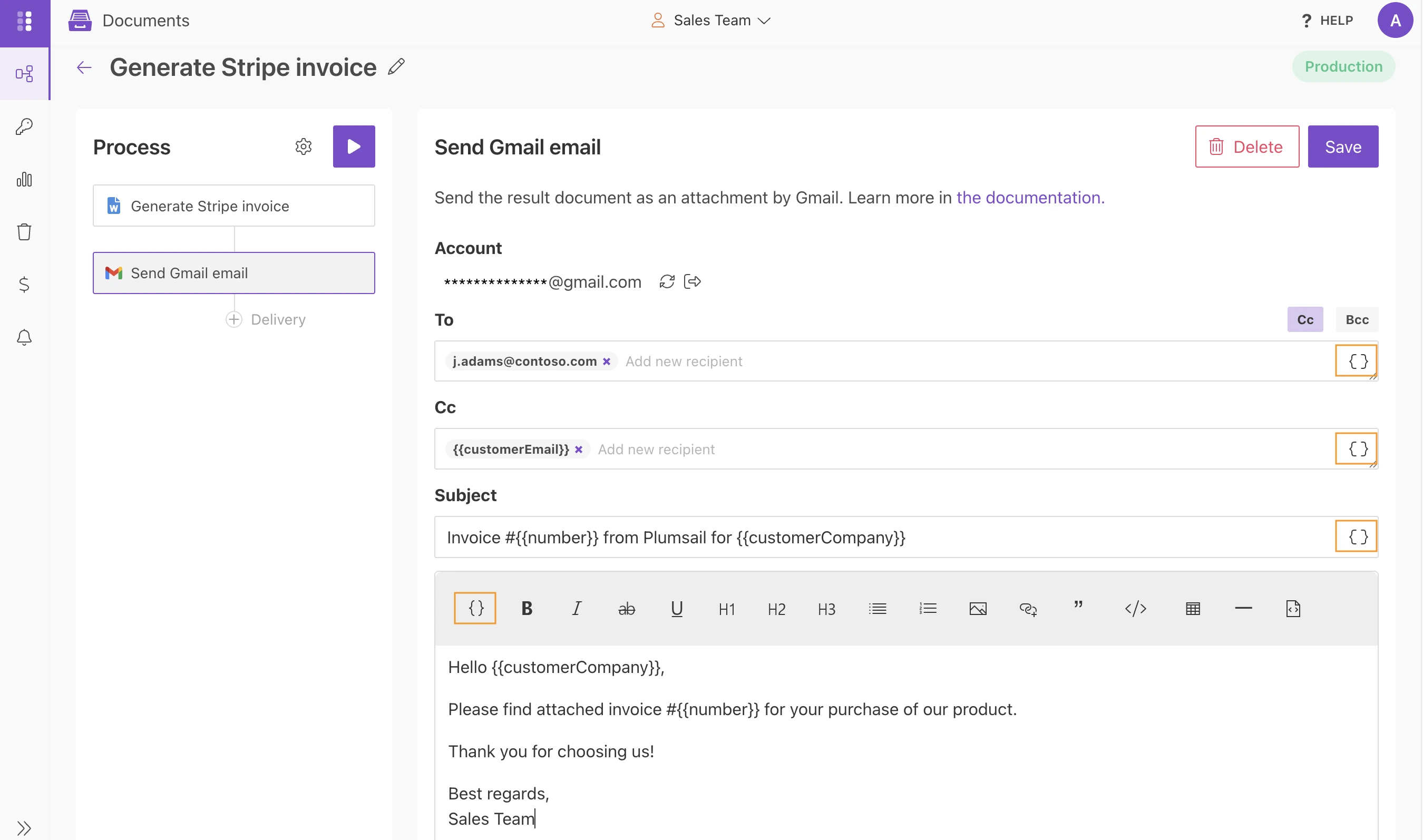Insert an image in message
The width and height of the screenshot is (1423, 840).
click(x=978, y=609)
